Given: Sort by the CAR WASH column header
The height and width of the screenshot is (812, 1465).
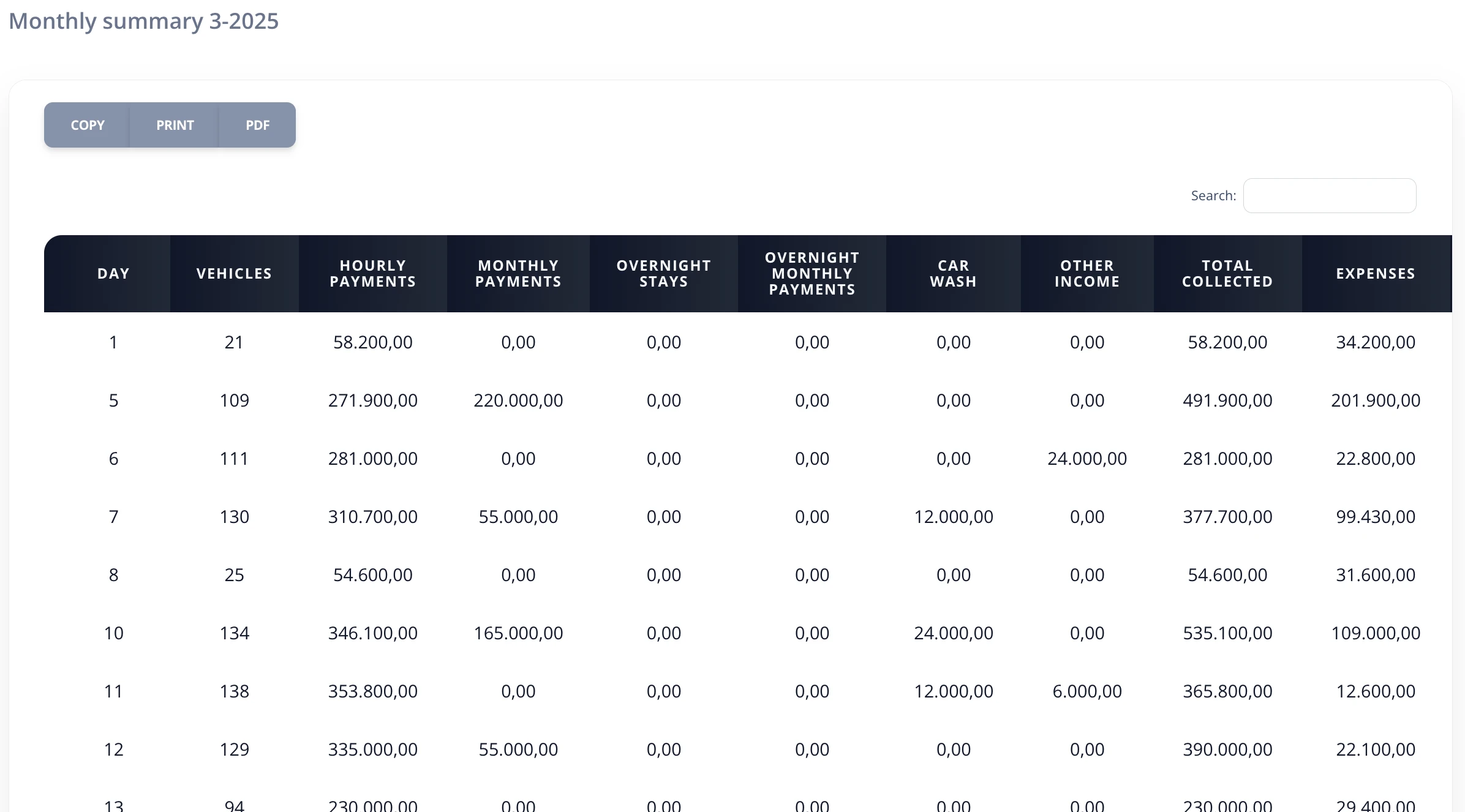Looking at the screenshot, I should point(954,274).
